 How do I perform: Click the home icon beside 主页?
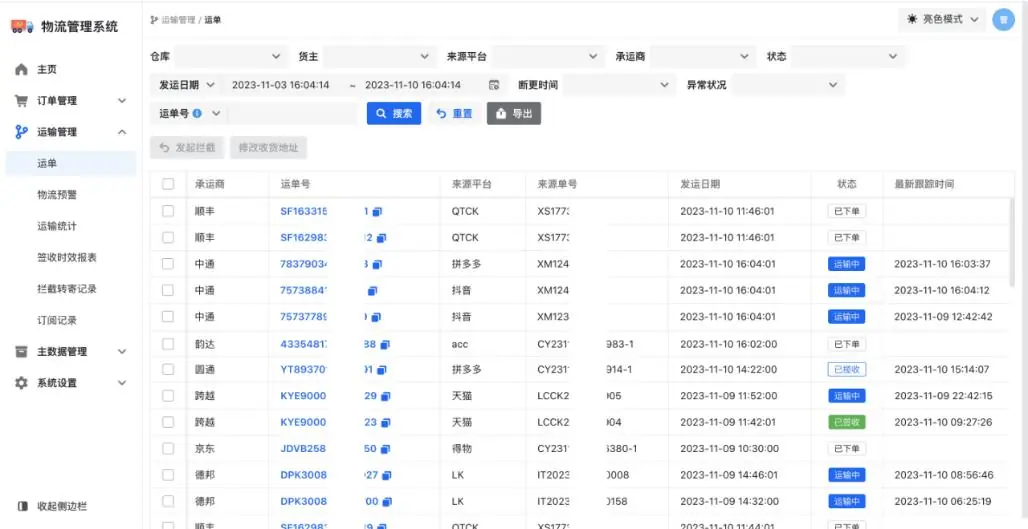pos(22,69)
